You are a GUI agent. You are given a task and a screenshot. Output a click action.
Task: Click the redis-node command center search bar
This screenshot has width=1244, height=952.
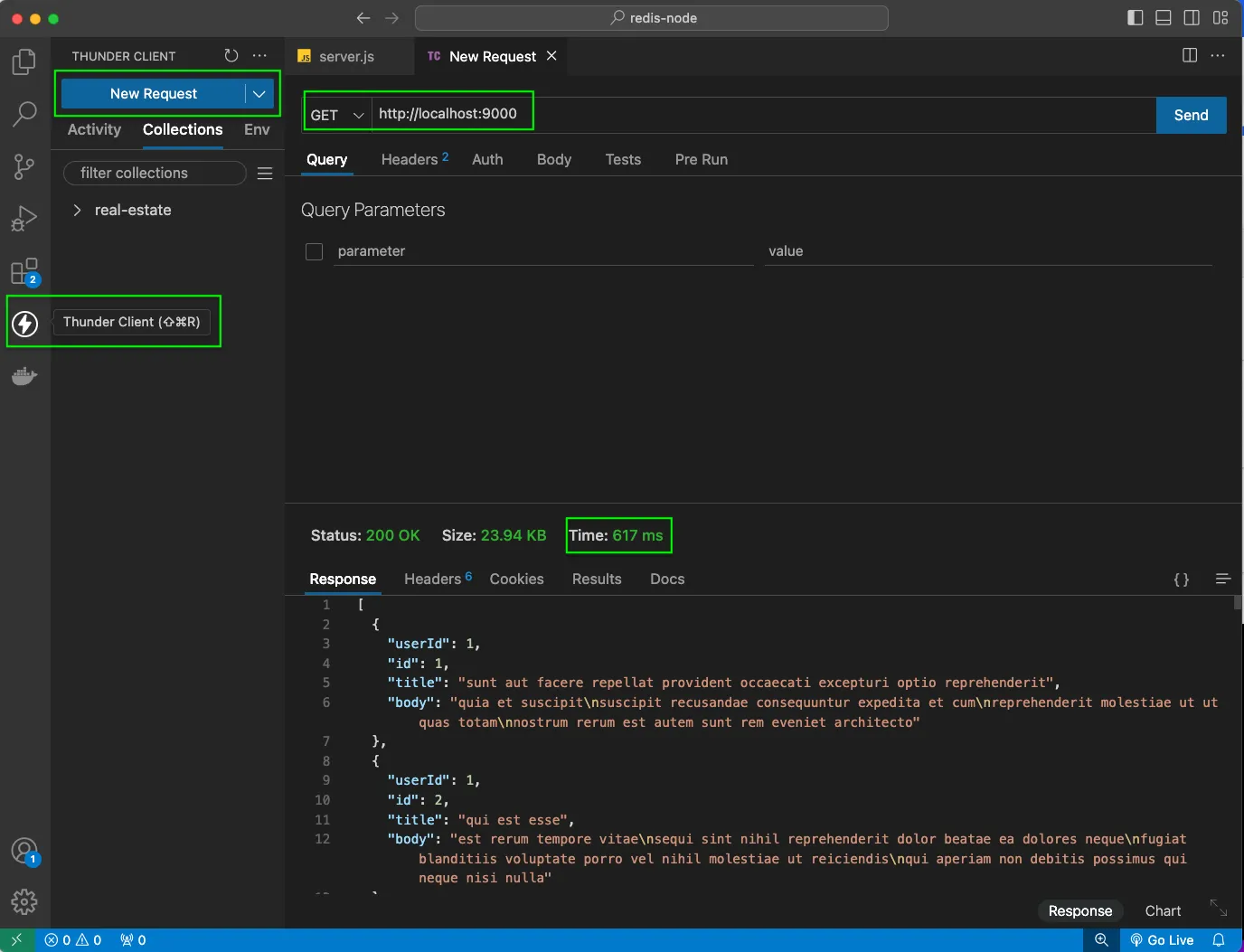[651, 18]
